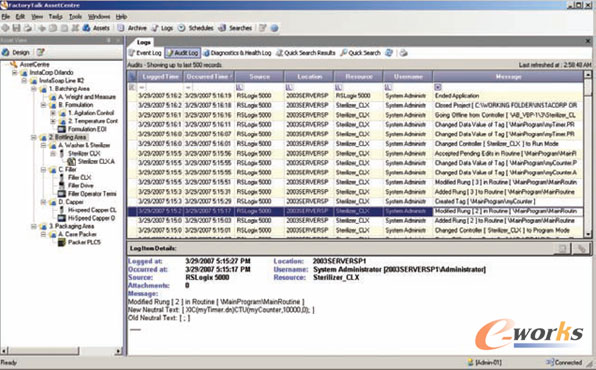This screenshot has width=596, height=370.
Task: Click the blue globe icon in the main toolbar
Action: coord(274,28)
